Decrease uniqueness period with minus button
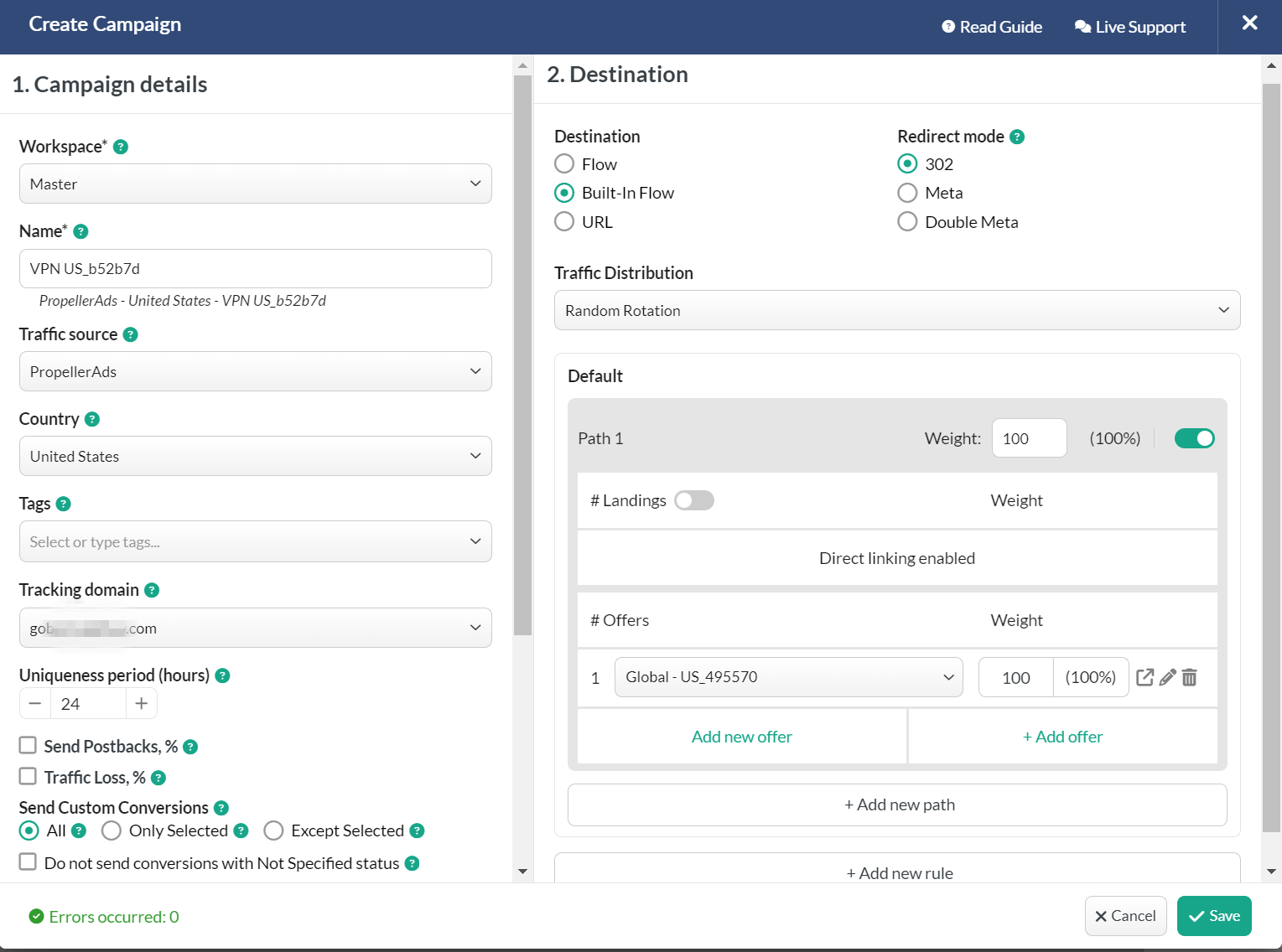 tap(35, 704)
